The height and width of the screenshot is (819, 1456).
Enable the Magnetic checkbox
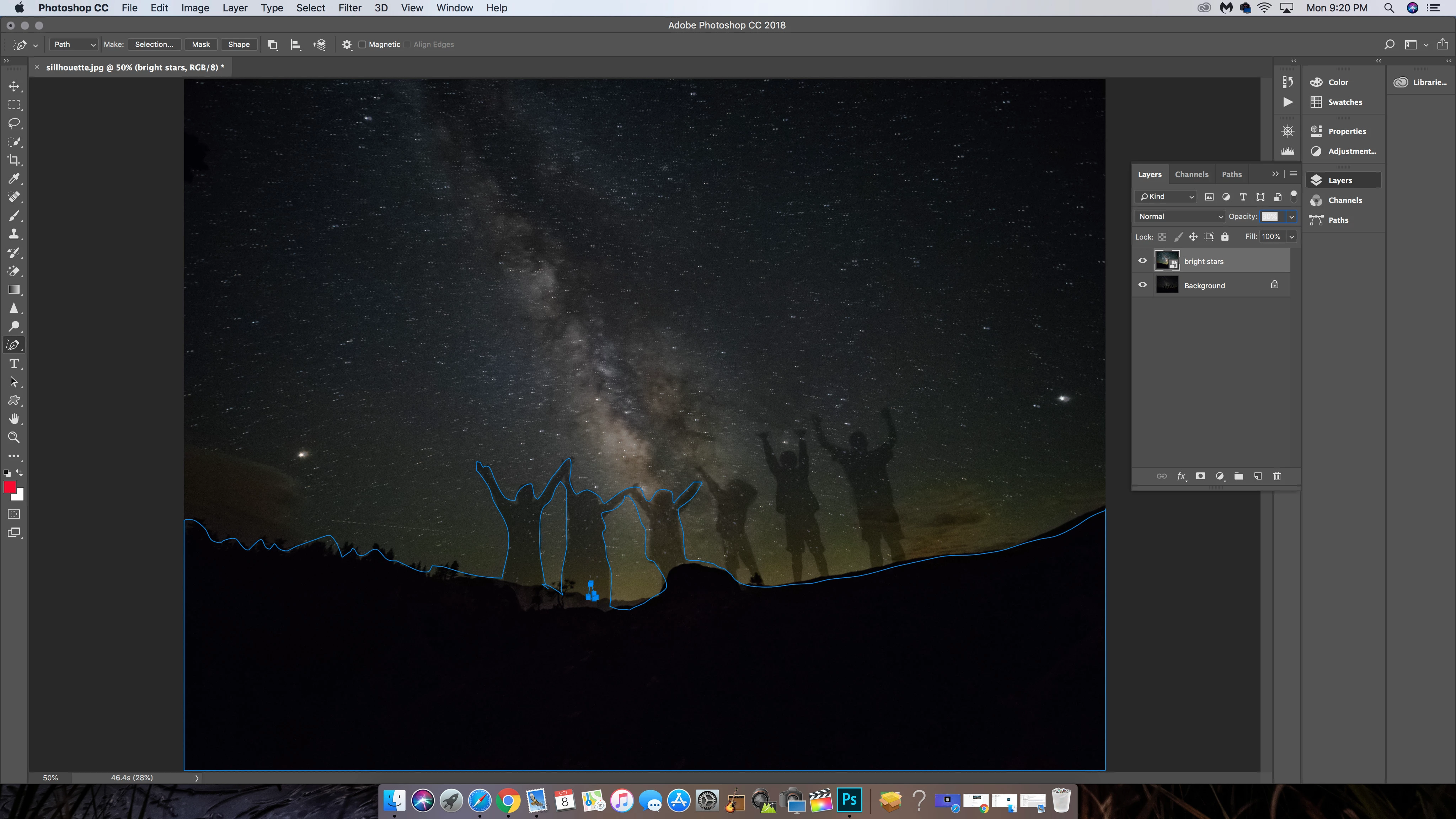[x=362, y=44]
